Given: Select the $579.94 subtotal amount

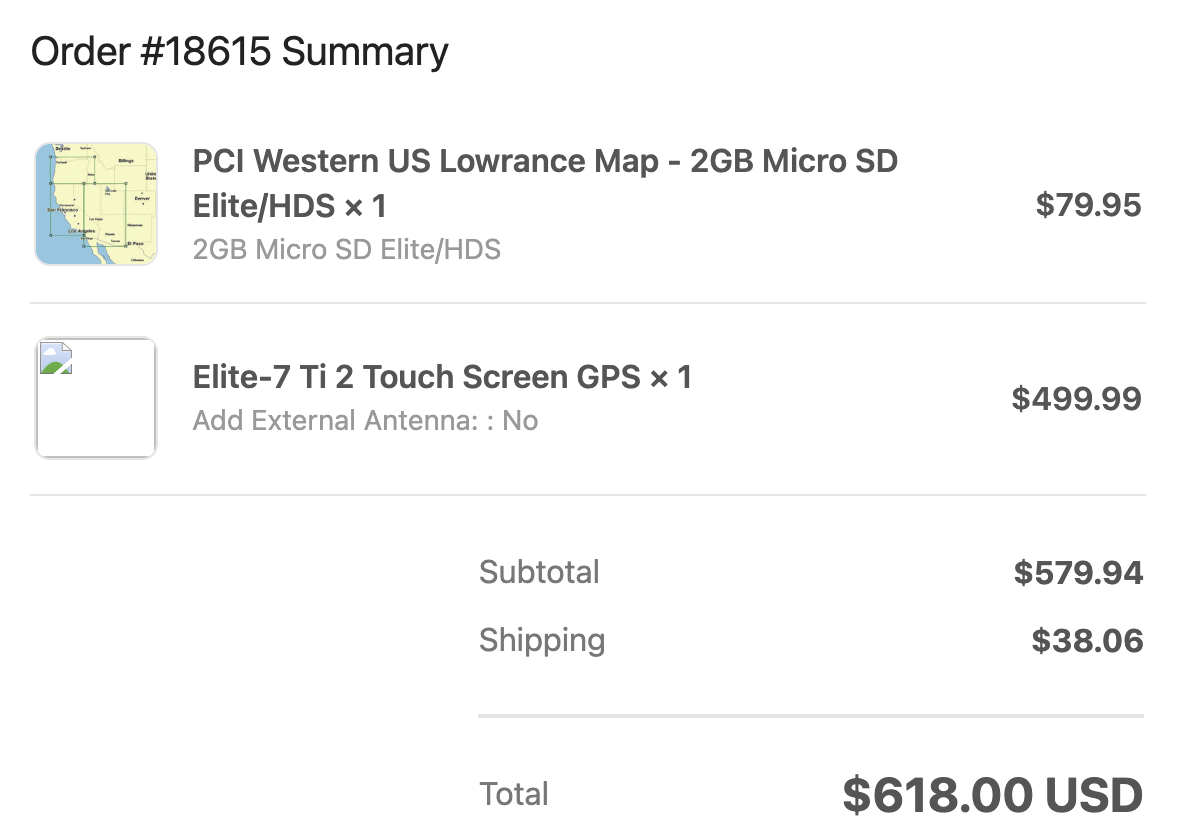Looking at the screenshot, I should 1078,573.
